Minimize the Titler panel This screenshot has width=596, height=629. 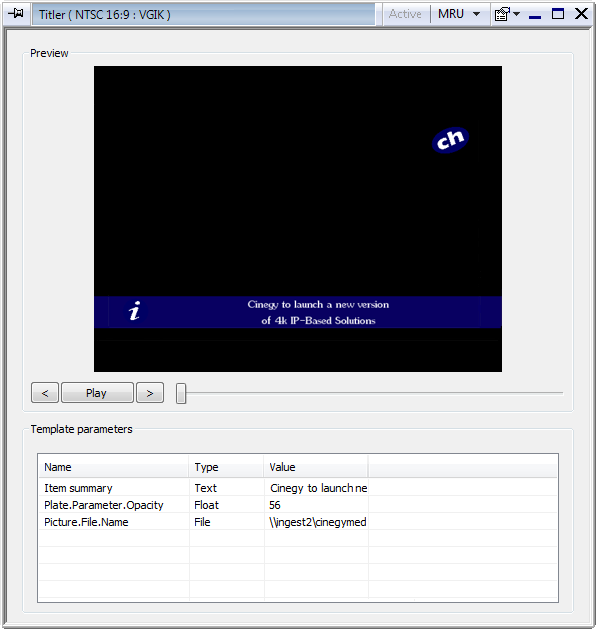pyautogui.click(x=535, y=15)
